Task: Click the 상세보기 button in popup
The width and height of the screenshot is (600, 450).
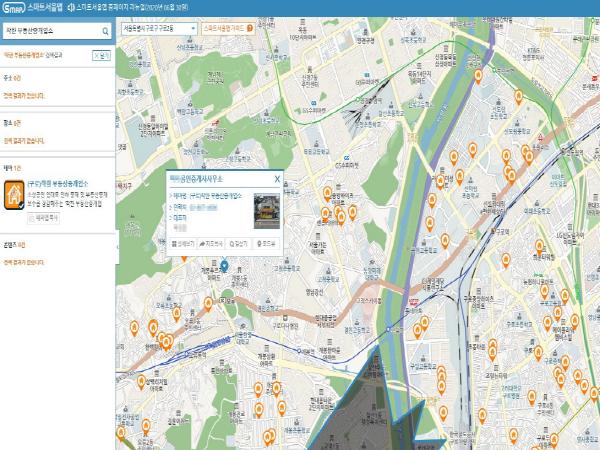Action: point(185,243)
